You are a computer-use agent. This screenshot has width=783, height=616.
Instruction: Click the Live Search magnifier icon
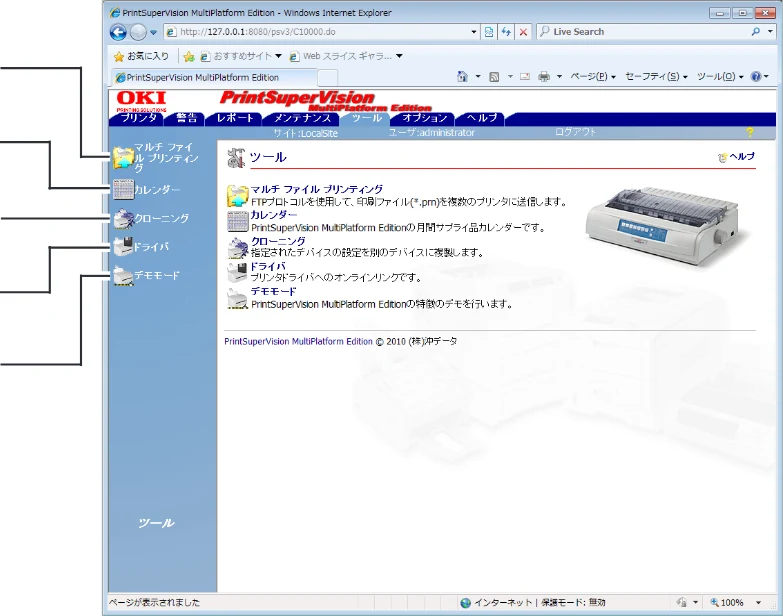click(756, 31)
